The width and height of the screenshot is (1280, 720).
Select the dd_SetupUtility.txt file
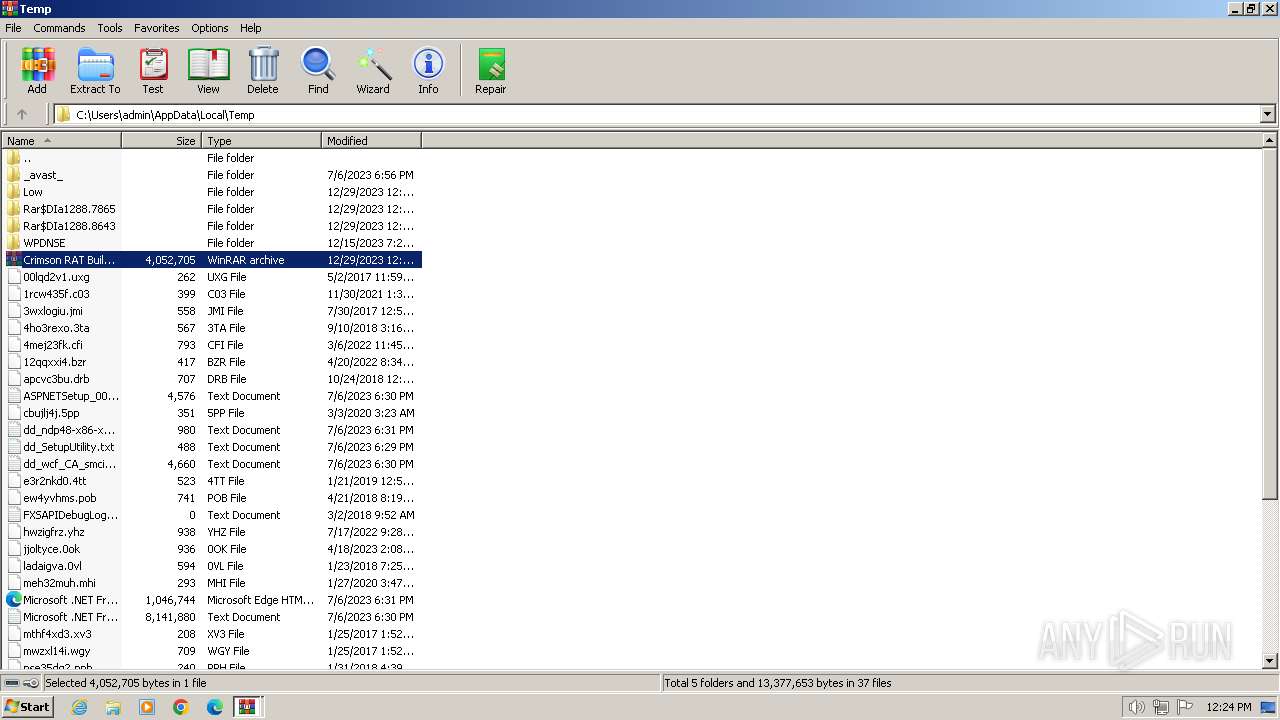(212, 447)
